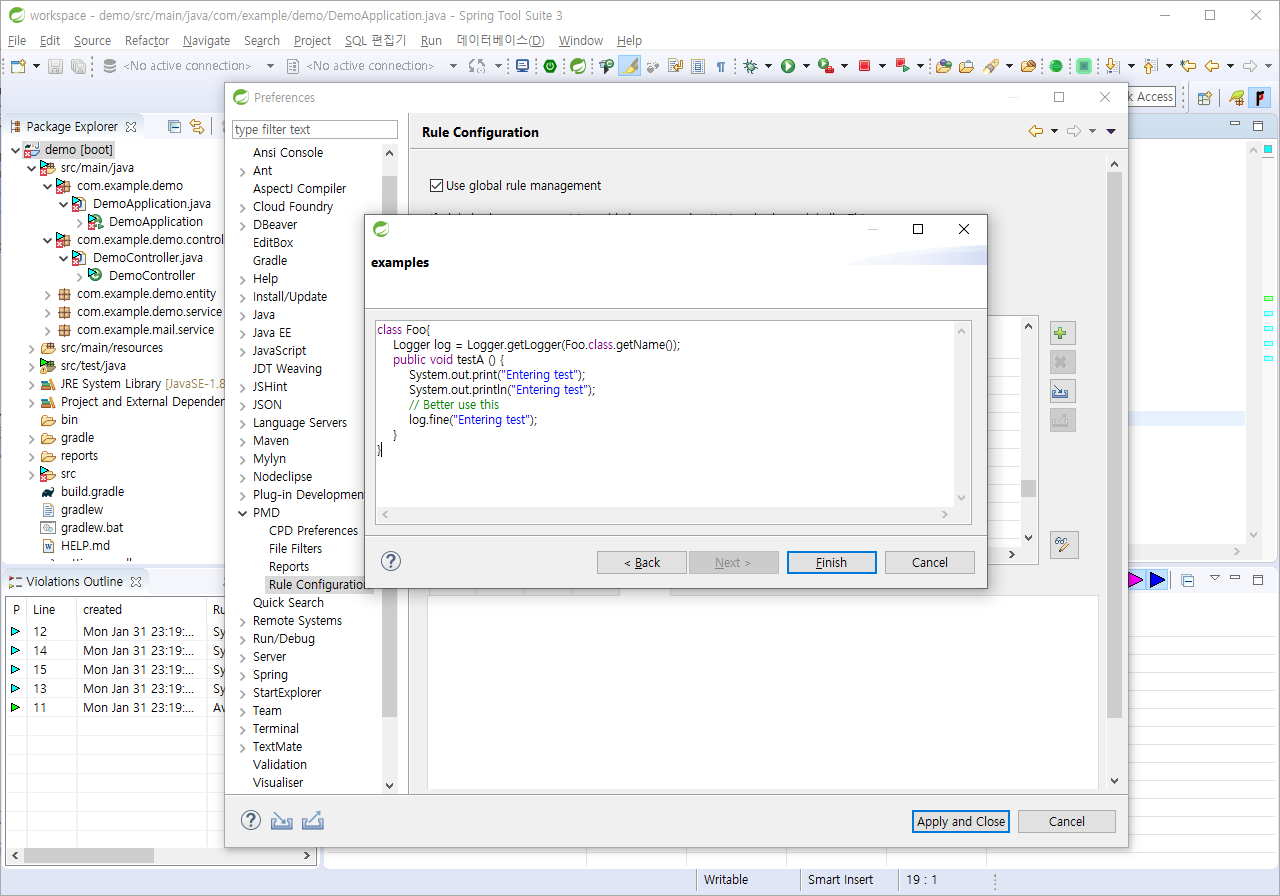Select the Reports item under PMD
The height and width of the screenshot is (896, 1280).
point(289,566)
